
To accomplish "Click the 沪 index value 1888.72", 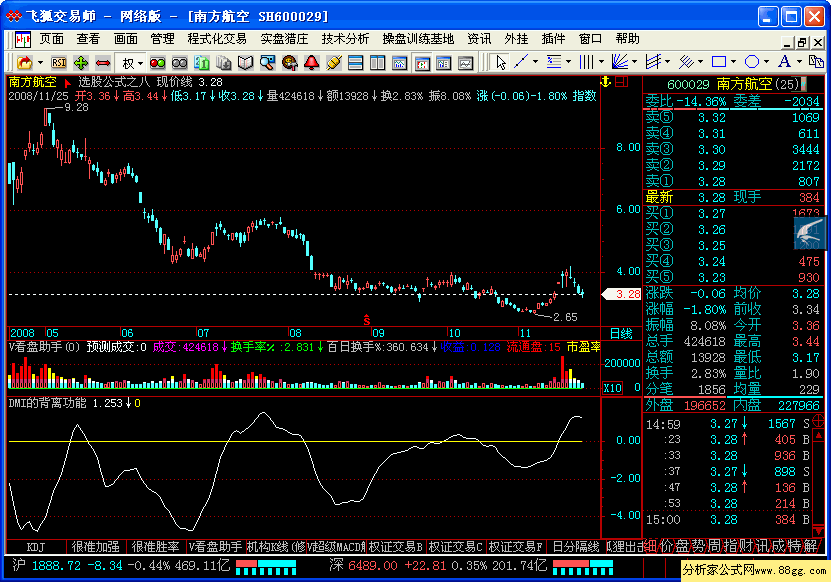I will click(x=56, y=566).
